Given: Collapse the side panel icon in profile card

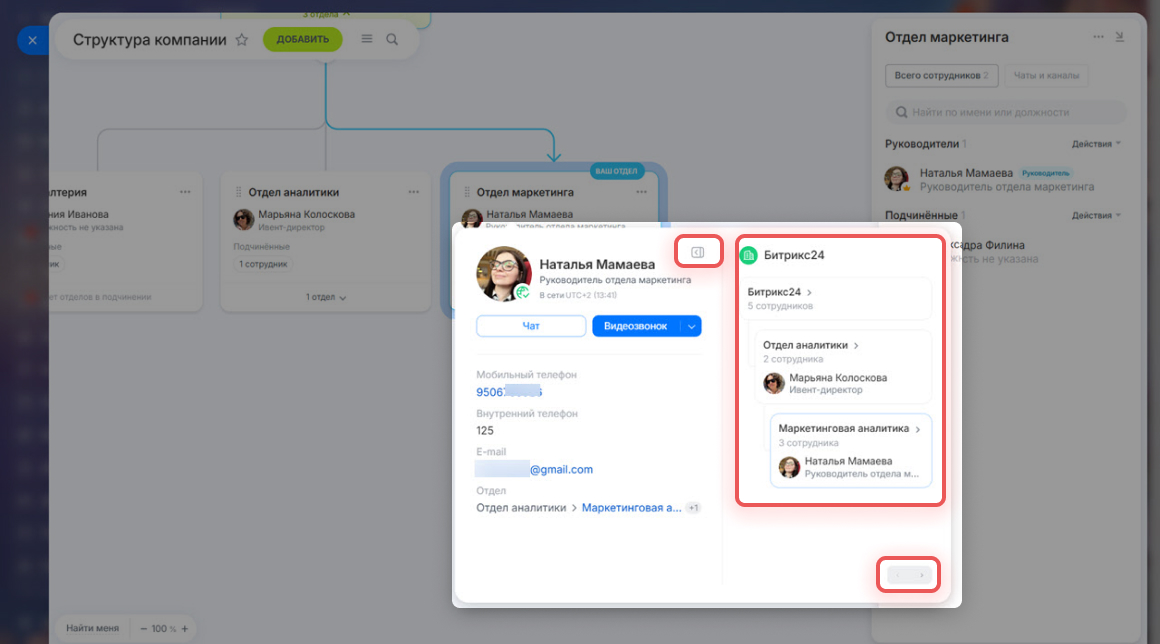Looking at the screenshot, I should [698, 252].
